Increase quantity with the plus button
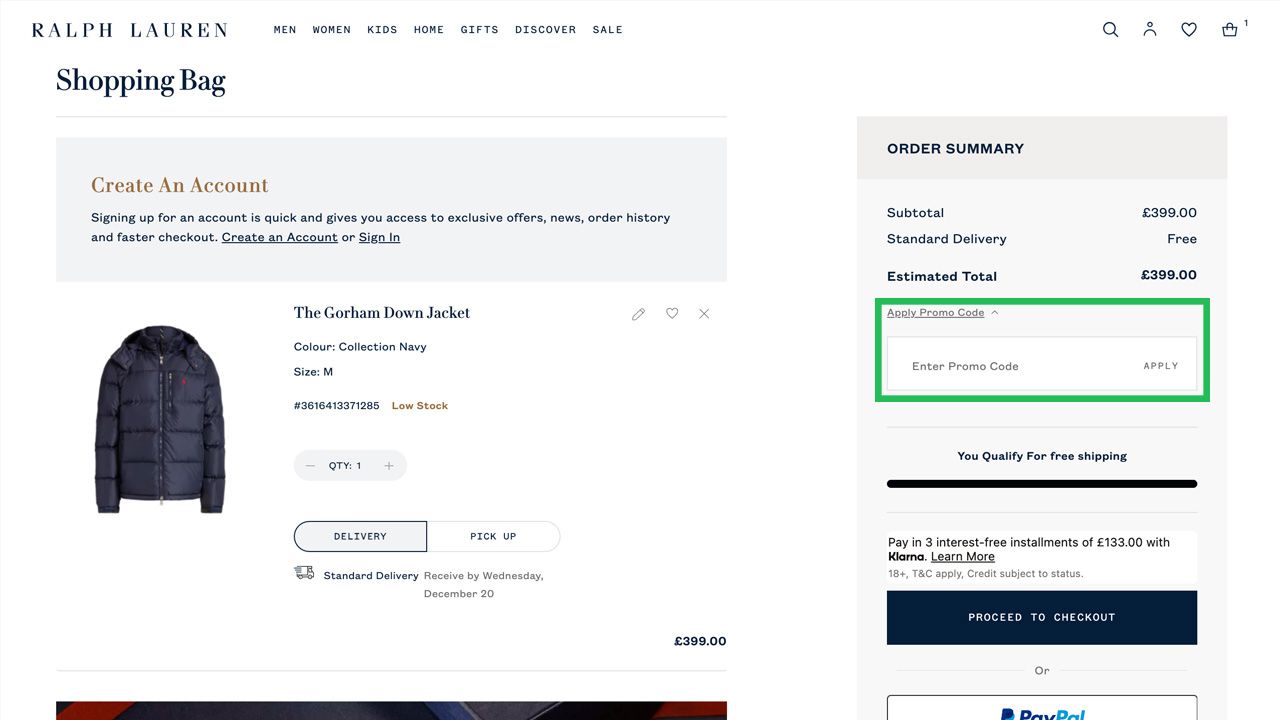Screen dimensions: 1280x720 pyautogui.click(x=389, y=466)
